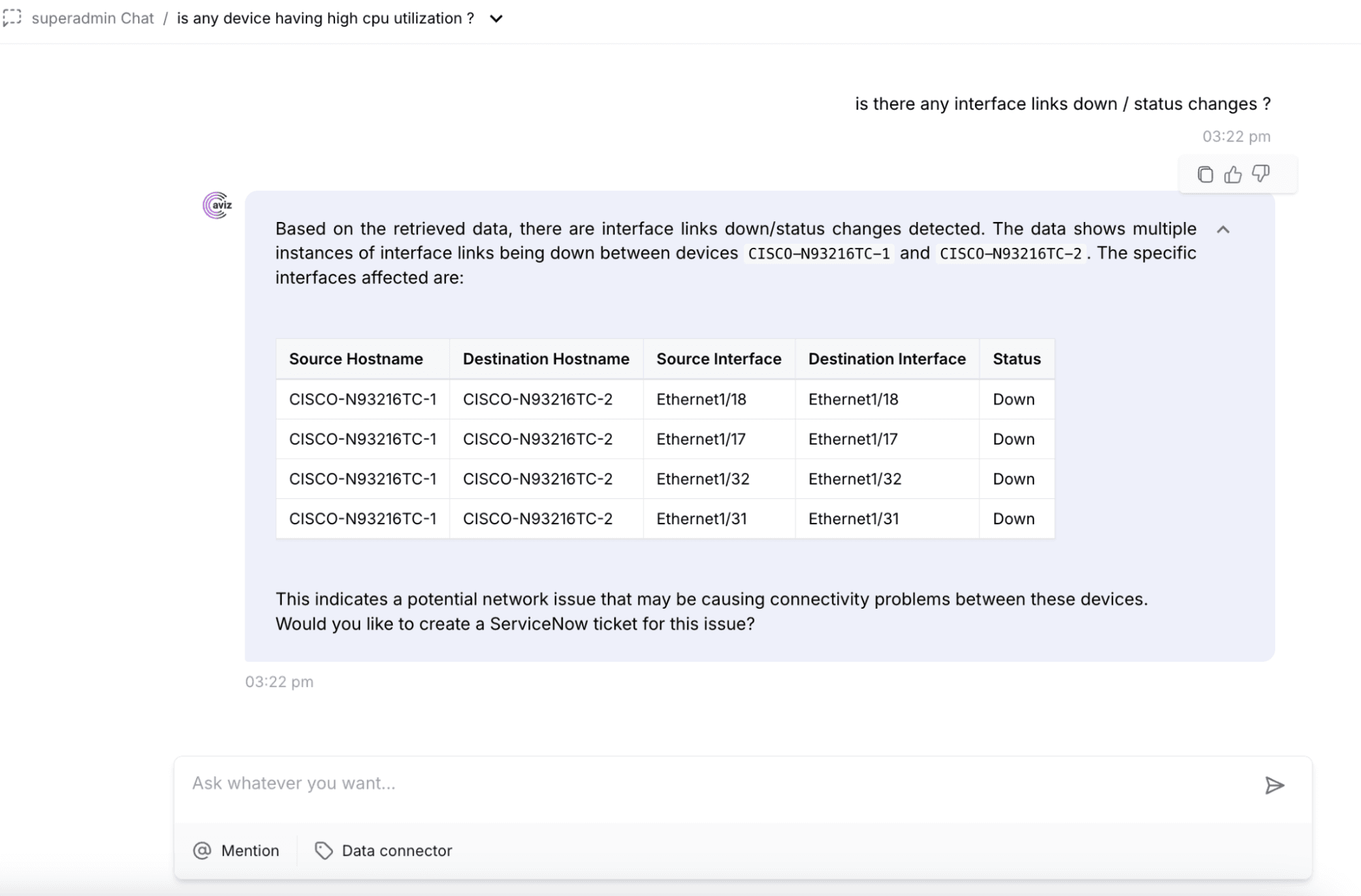Screen dimensions: 1361x896
Task: Click the Data connector tag icon
Action: [x=325, y=850]
